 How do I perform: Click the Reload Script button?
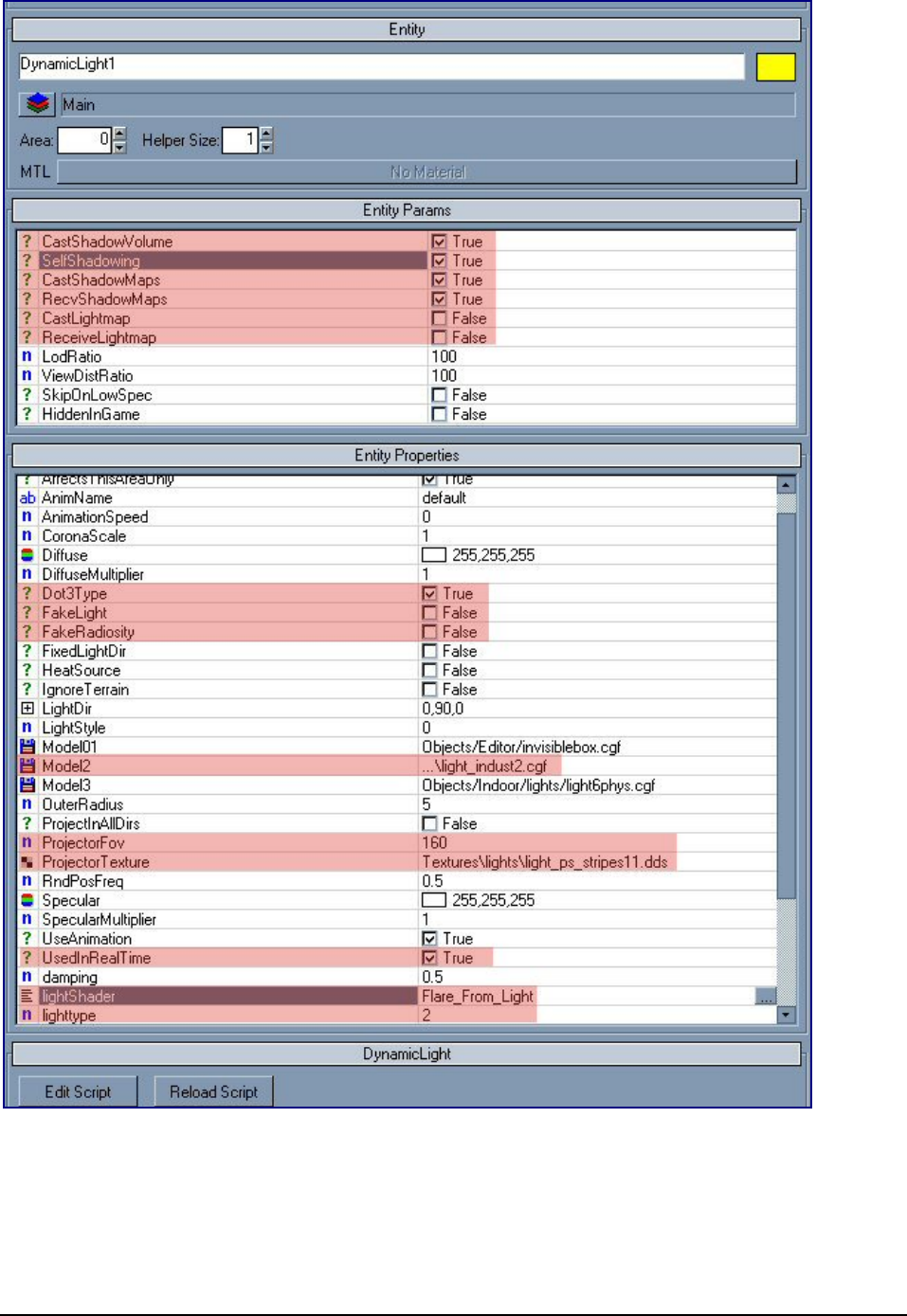[213, 1091]
